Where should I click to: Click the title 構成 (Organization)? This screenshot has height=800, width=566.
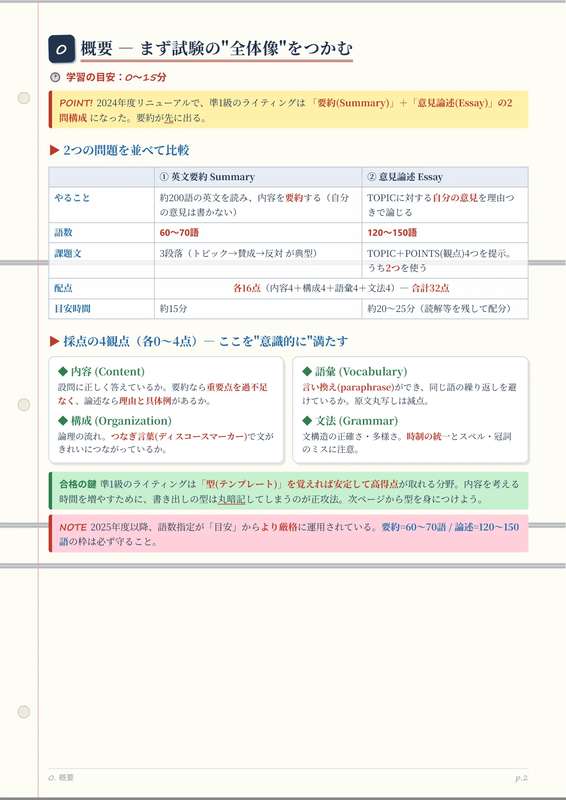[x=121, y=420]
